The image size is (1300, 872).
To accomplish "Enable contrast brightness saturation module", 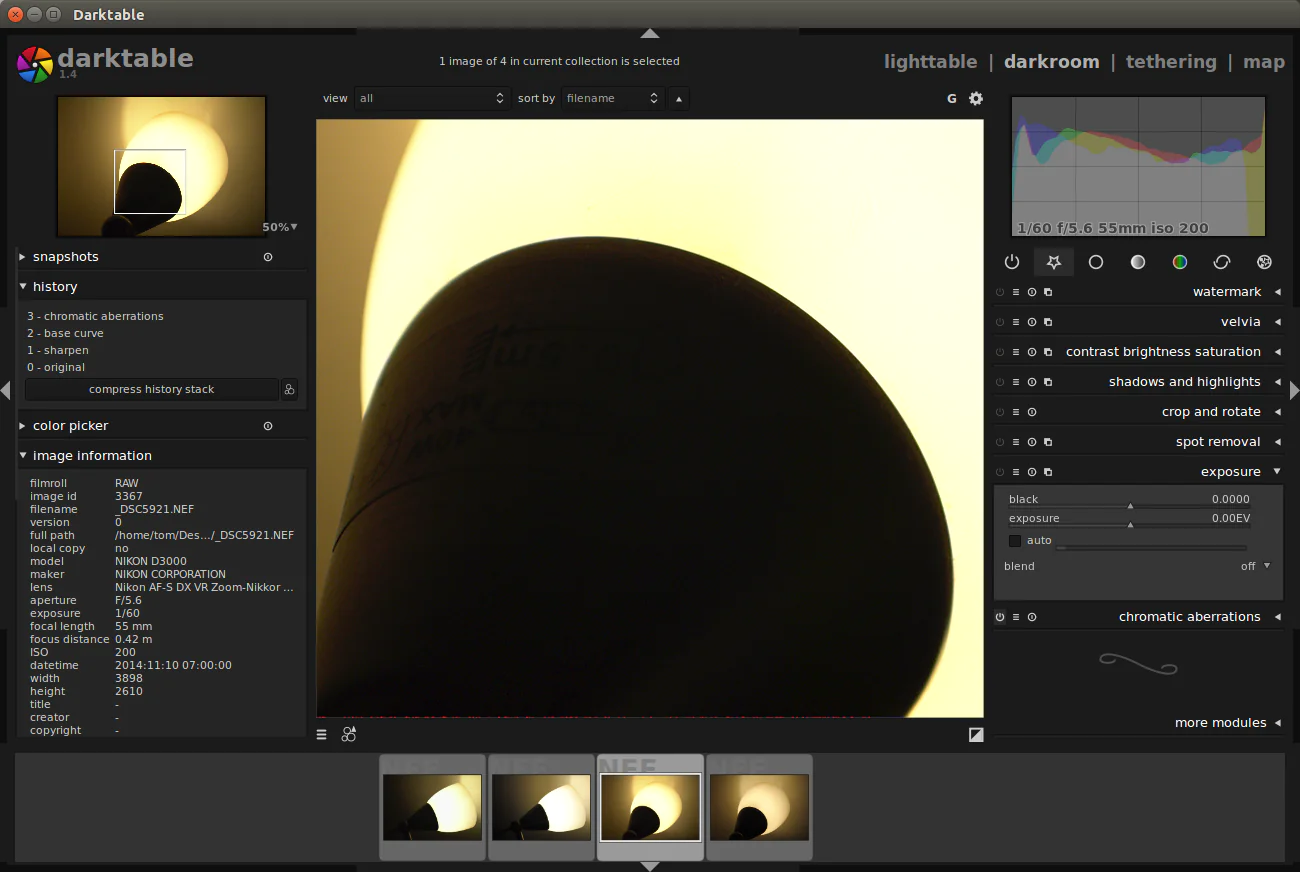I will (1000, 352).
